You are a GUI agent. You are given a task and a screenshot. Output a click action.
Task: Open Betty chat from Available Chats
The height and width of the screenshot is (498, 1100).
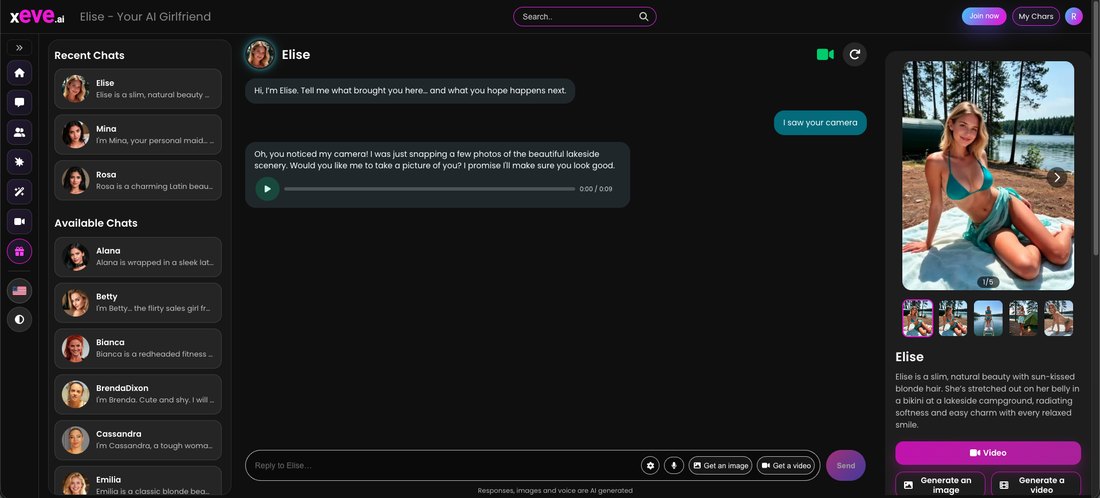(138, 302)
